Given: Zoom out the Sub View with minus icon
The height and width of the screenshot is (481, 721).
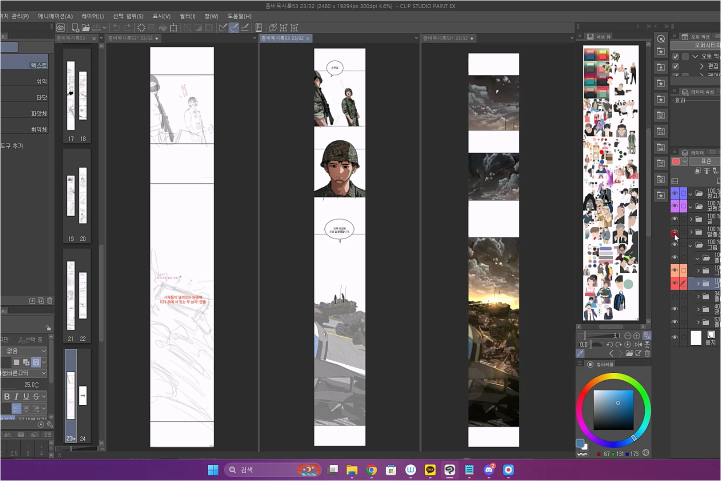Looking at the screenshot, I should 628,336.
